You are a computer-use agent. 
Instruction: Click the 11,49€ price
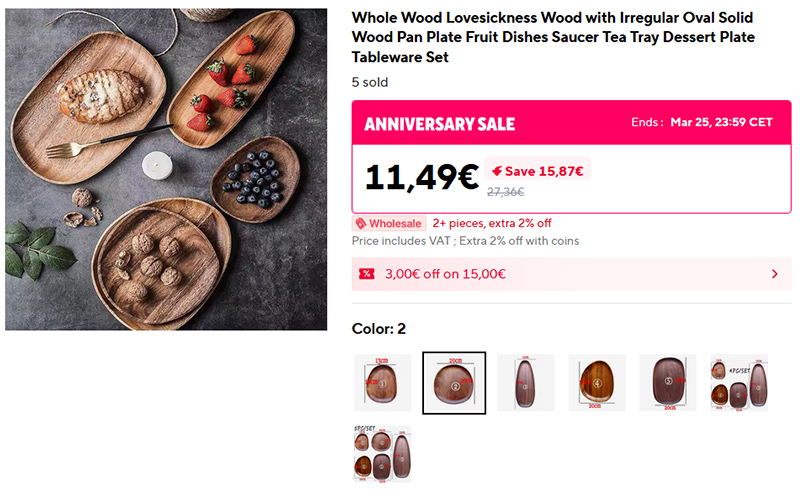(x=421, y=177)
